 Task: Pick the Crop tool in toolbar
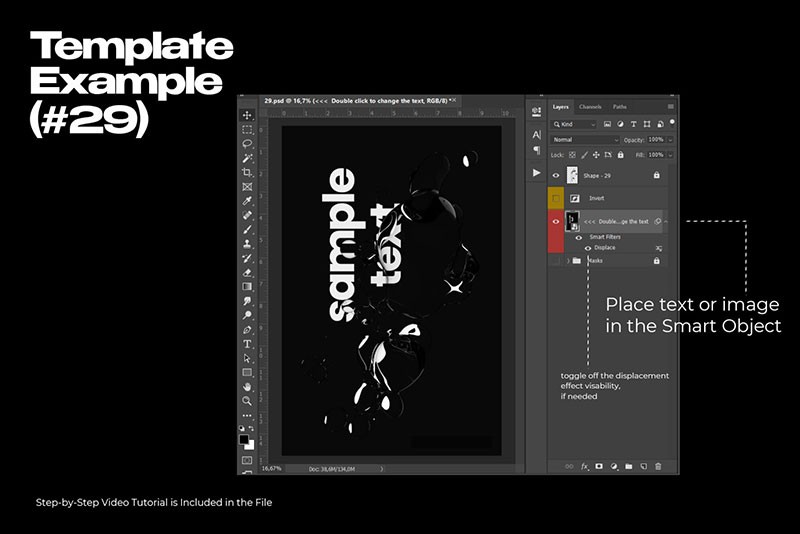(x=247, y=172)
